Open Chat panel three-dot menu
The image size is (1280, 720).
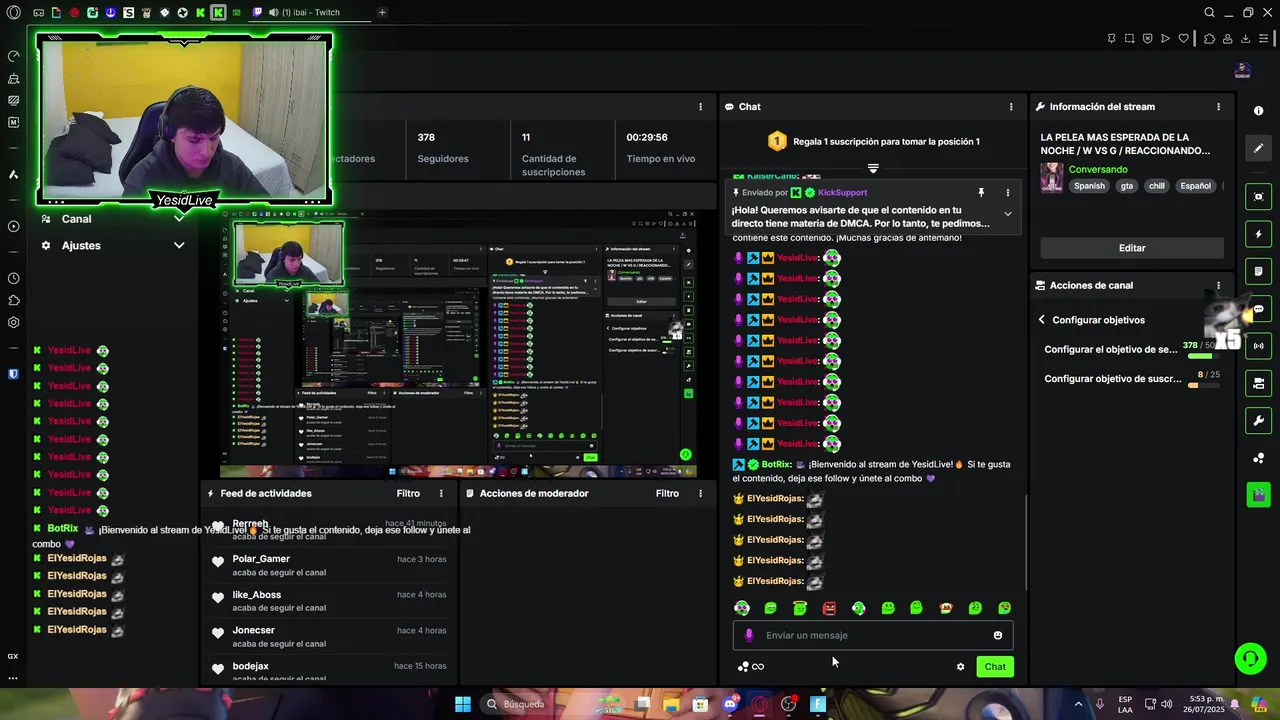click(x=1011, y=107)
